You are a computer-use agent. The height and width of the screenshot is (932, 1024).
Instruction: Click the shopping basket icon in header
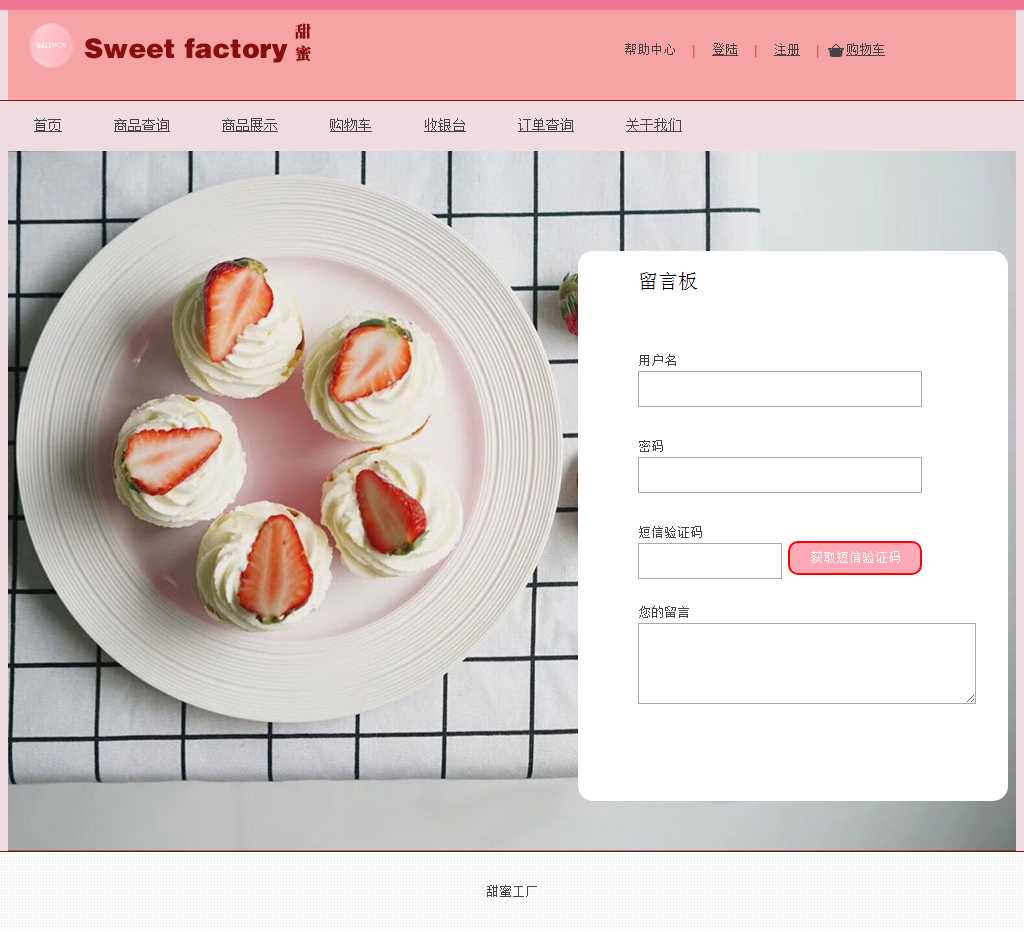[835, 50]
